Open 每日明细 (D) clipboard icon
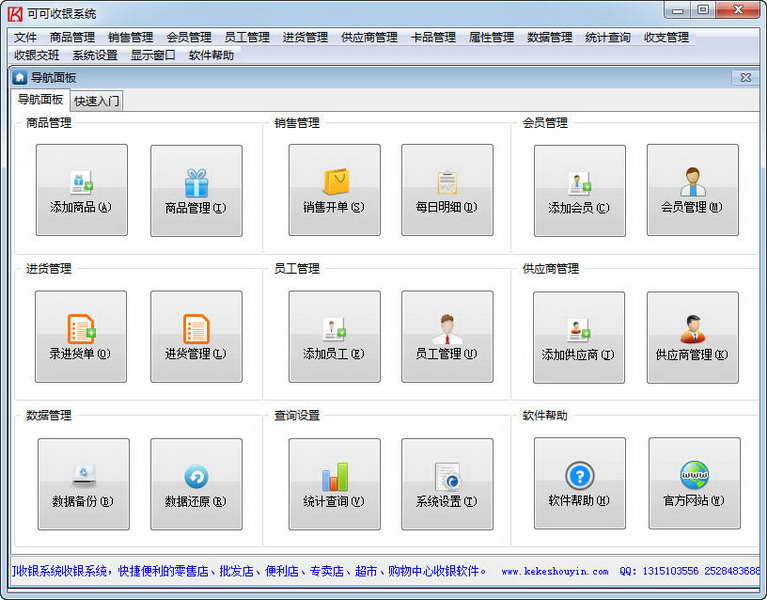Image resolution: width=767 pixels, height=600 pixels. 447,190
